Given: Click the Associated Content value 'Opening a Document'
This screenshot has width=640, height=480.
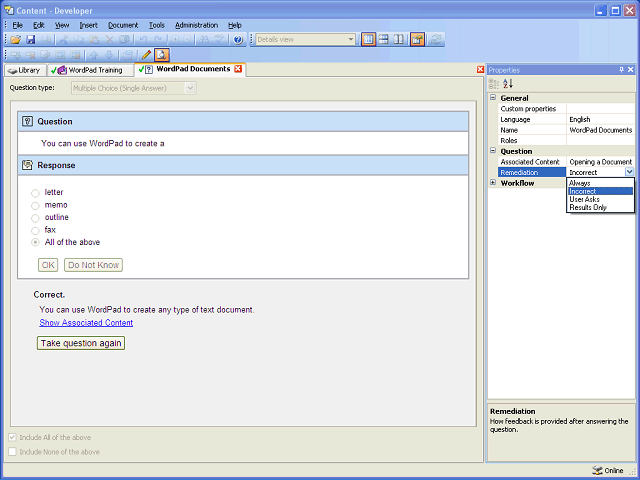Looking at the screenshot, I should pyautogui.click(x=600, y=162).
